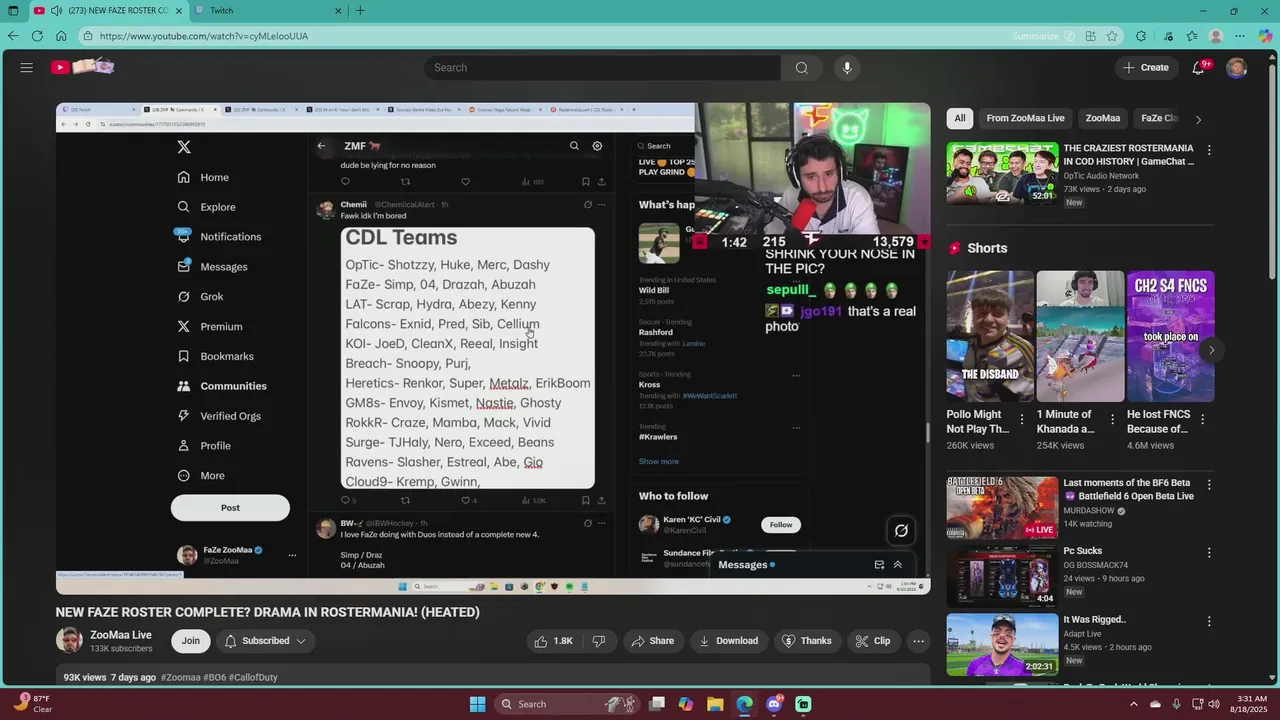This screenshot has height=720, width=1280.
Task: Click the Download button
Action: [727, 641]
